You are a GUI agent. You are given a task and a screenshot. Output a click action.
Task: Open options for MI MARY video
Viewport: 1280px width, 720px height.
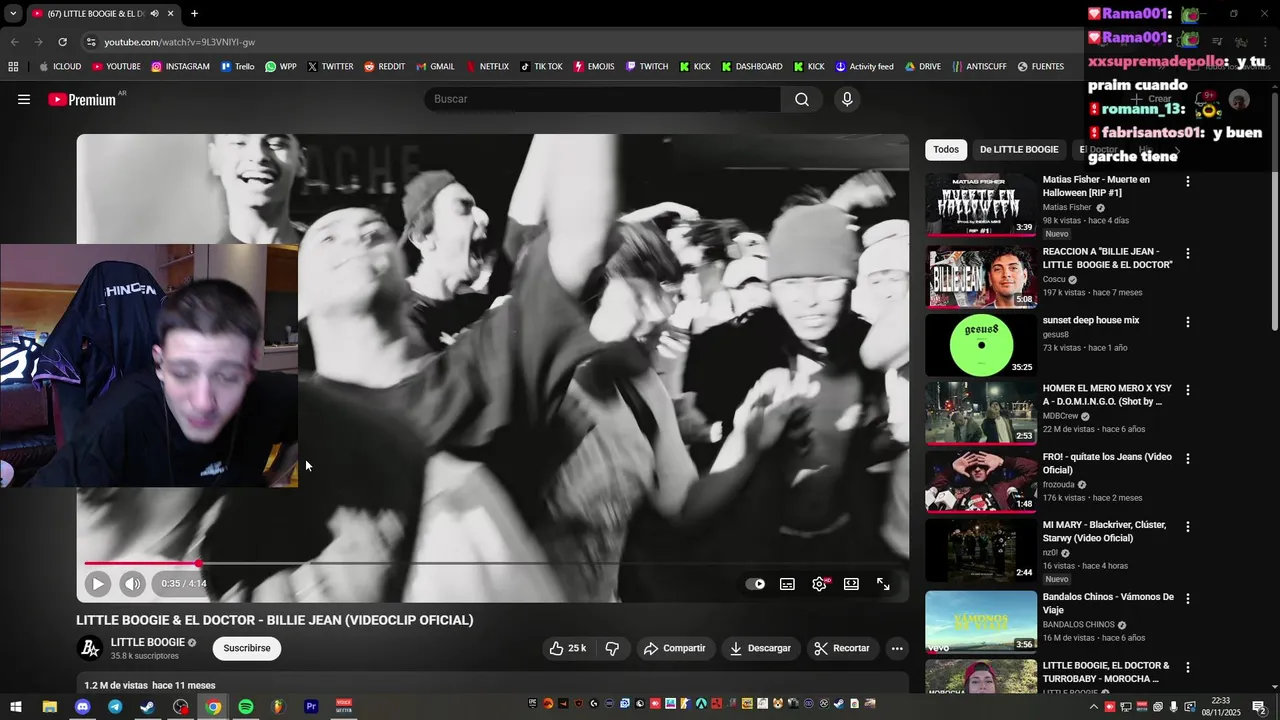point(1188,527)
